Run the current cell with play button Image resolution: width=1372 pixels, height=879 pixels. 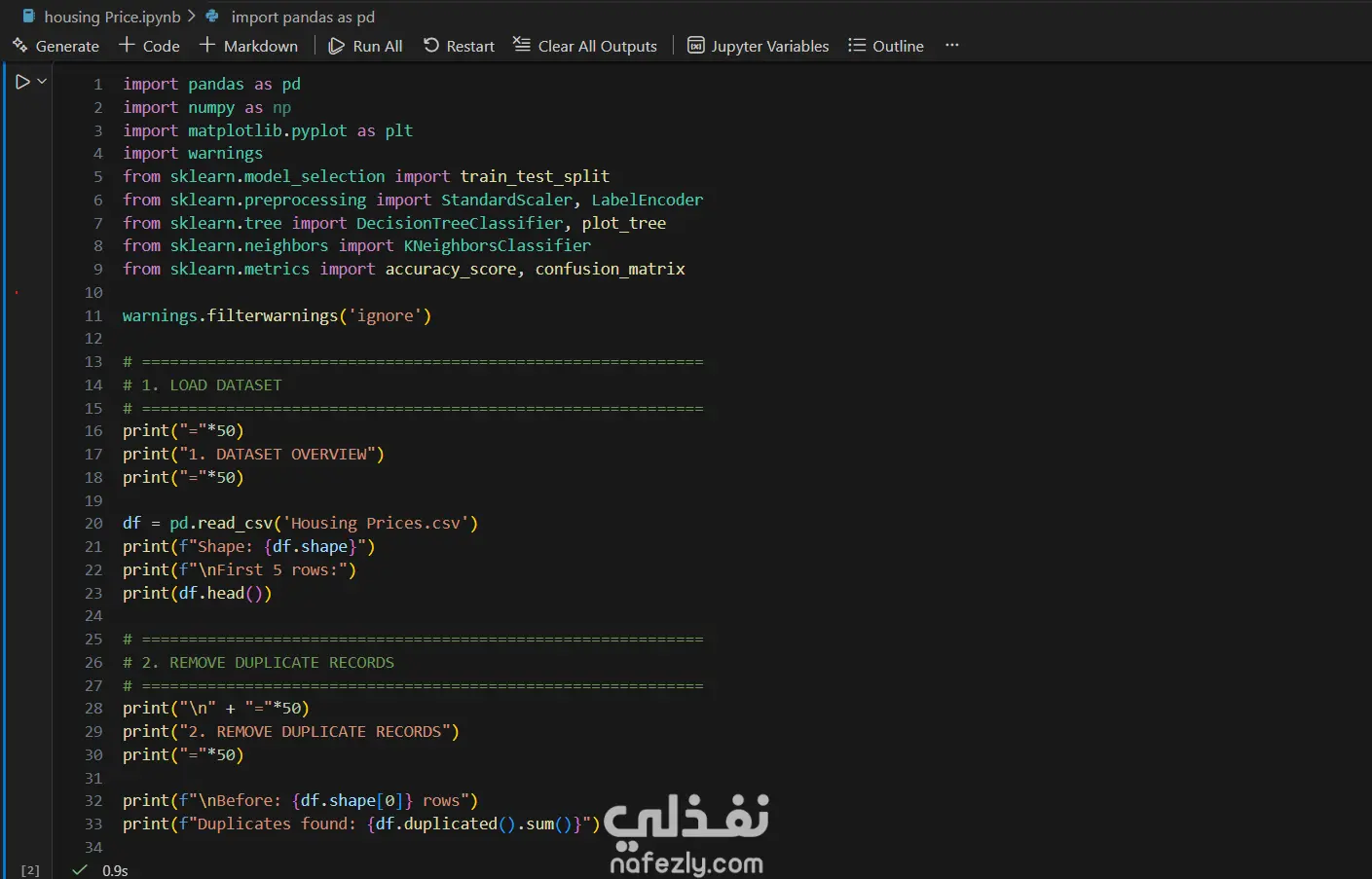pos(22,82)
